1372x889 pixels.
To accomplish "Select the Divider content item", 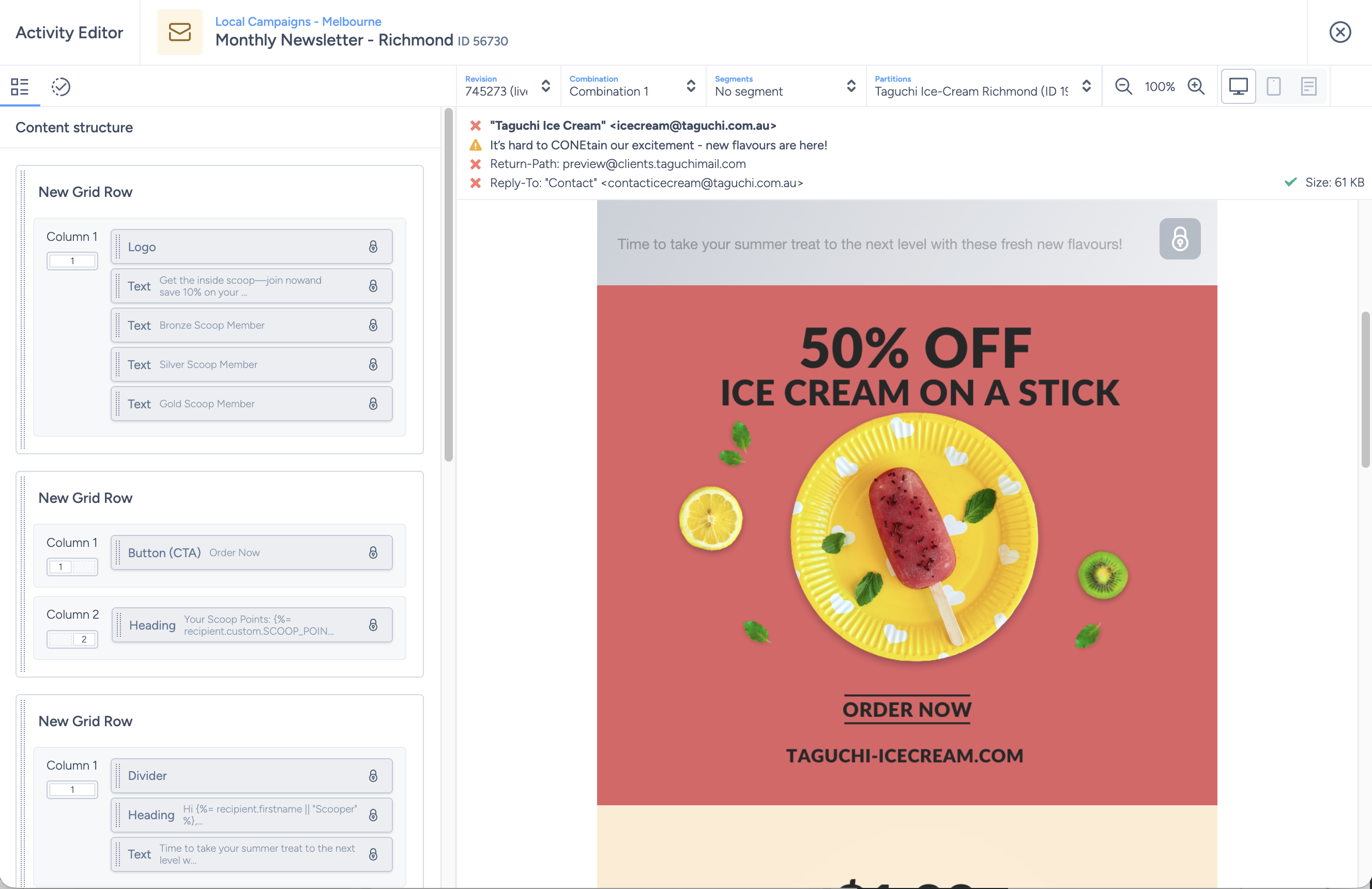I will 251,775.
